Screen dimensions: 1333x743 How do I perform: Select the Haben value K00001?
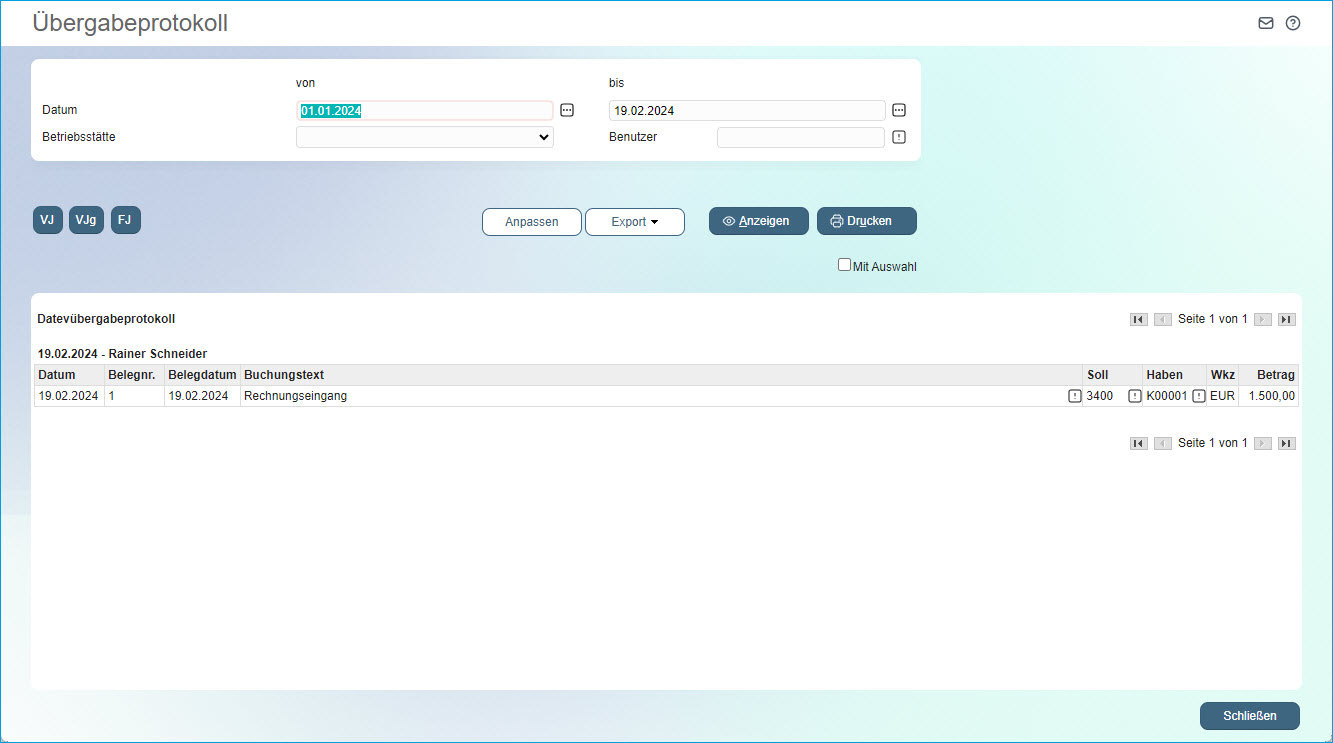pyautogui.click(x=1167, y=396)
